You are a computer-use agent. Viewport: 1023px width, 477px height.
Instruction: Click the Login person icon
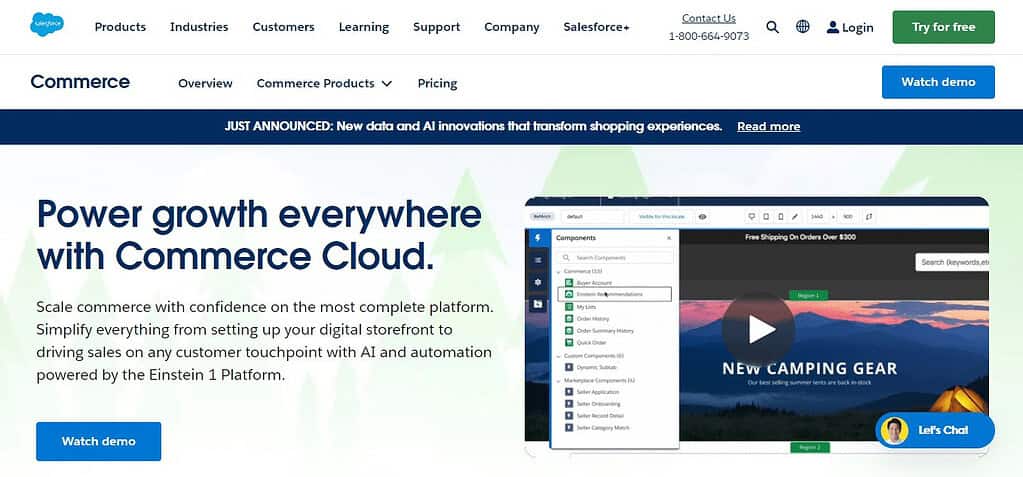click(x=832, y=27)
